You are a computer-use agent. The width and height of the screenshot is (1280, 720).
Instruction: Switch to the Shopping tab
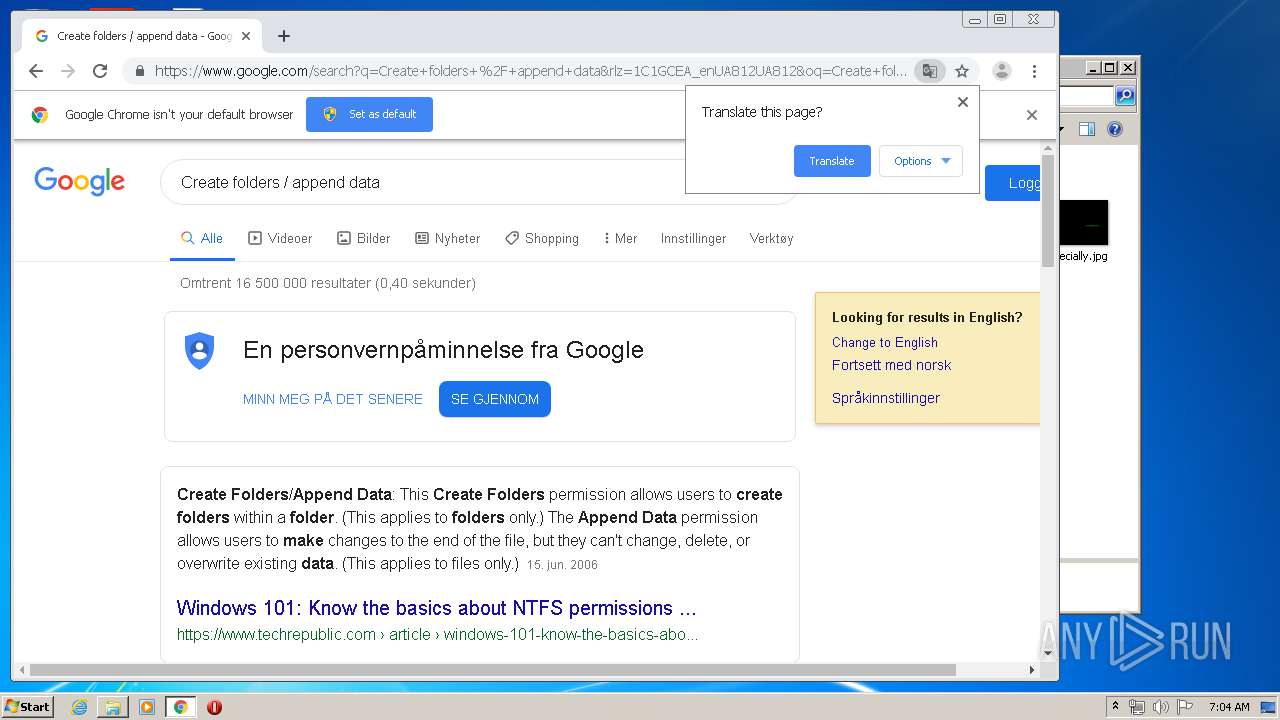[x=542, y=238]
